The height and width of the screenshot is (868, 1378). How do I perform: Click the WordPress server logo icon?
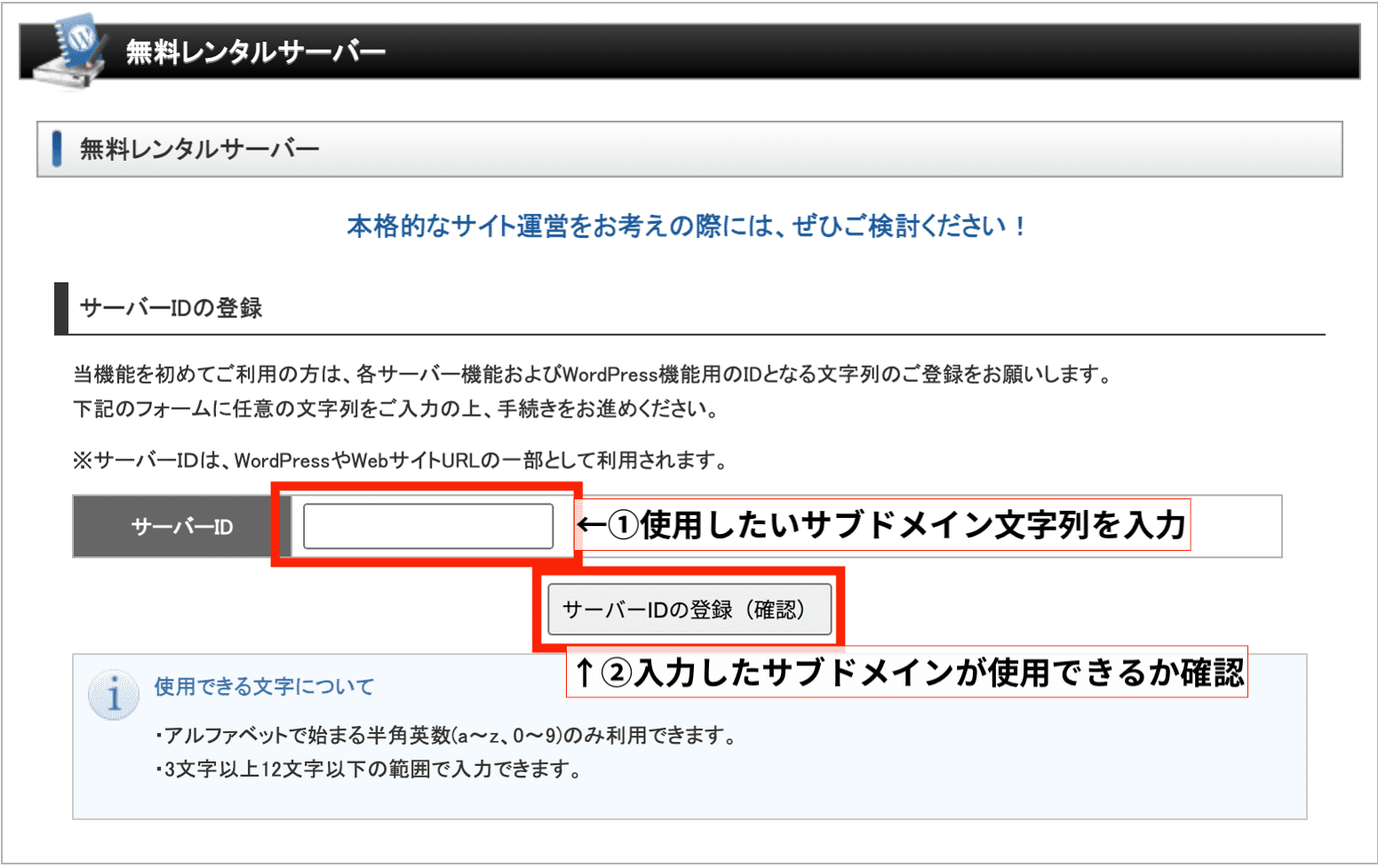[70, 52]
